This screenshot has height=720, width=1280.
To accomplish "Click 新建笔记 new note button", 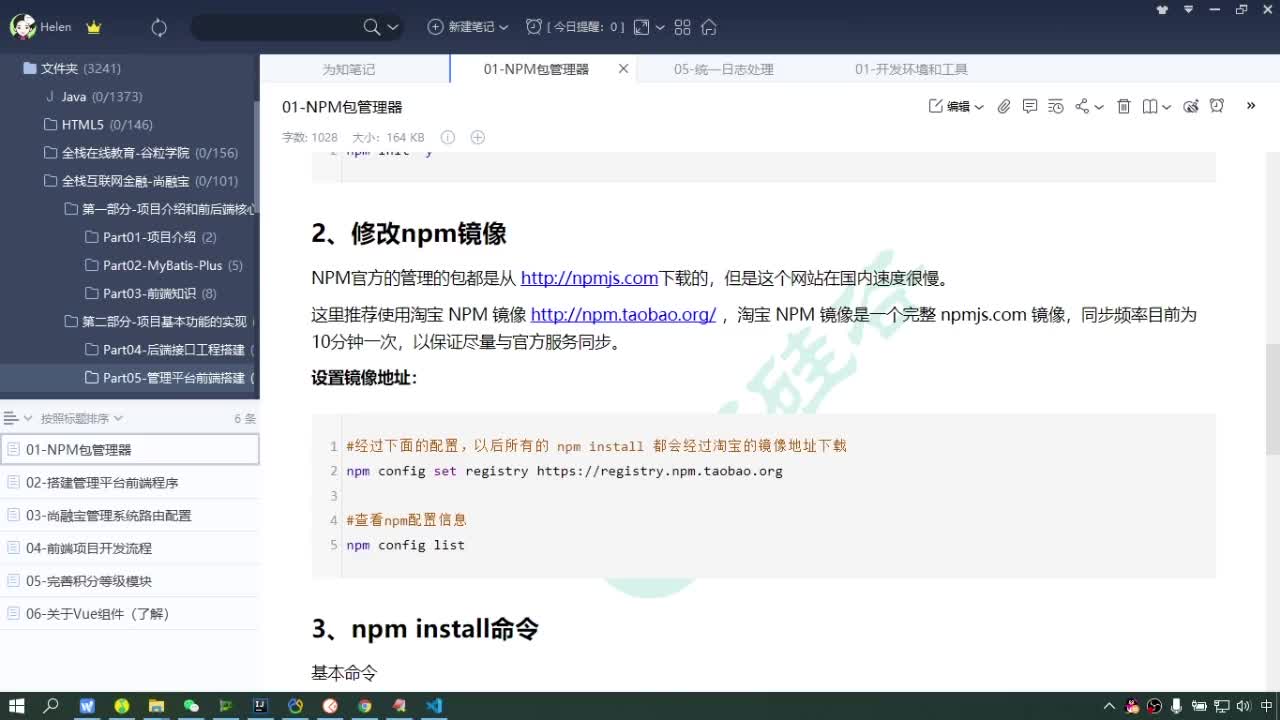I will point(461,27).
